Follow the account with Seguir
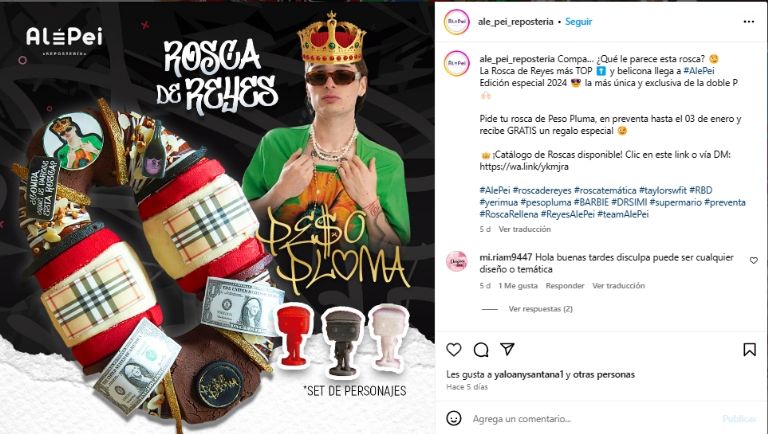The height and width of the screenshot is (434, 768). pos(578,22)
